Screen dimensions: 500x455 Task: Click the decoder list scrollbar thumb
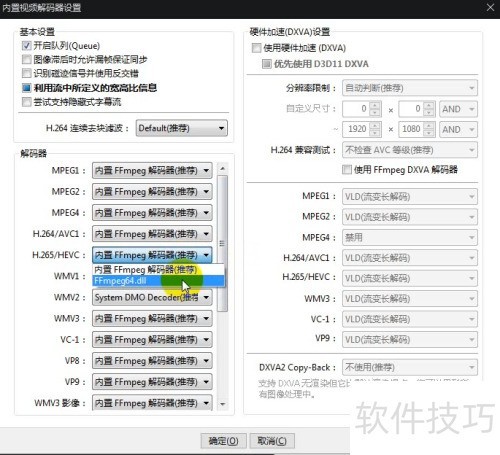point(222,243)
